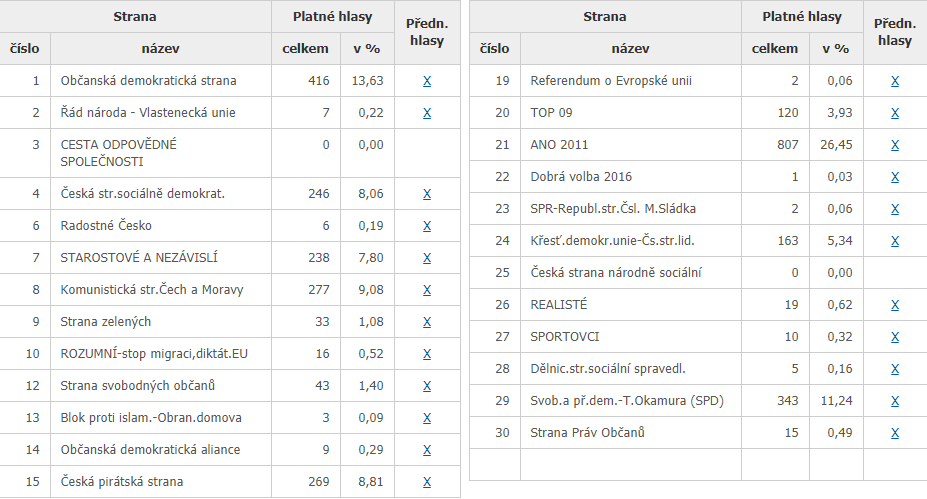This screenshot has width=927, height=499.
Task: Click X link for Česká pirátská strana
Action: [427, 482]
